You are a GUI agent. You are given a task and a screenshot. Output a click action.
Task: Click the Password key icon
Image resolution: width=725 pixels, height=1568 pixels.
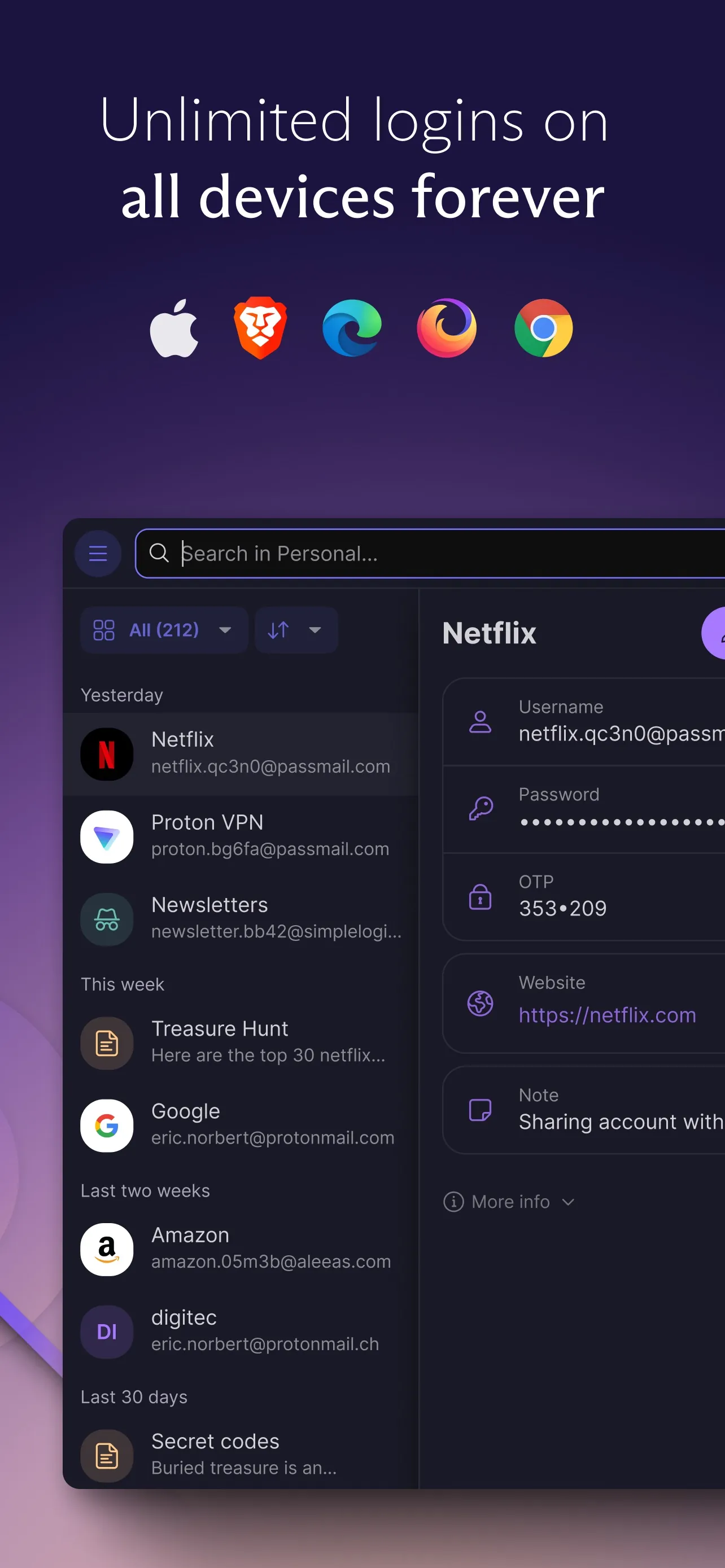(481, 809)
